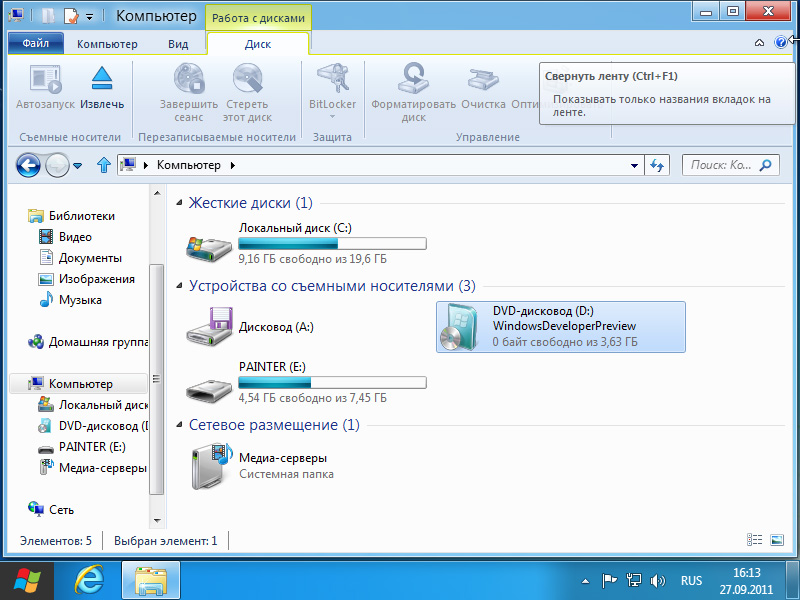The image size is (800, 600).
Task: Click the RUS language indicator
Action: (x=691, y=581)
